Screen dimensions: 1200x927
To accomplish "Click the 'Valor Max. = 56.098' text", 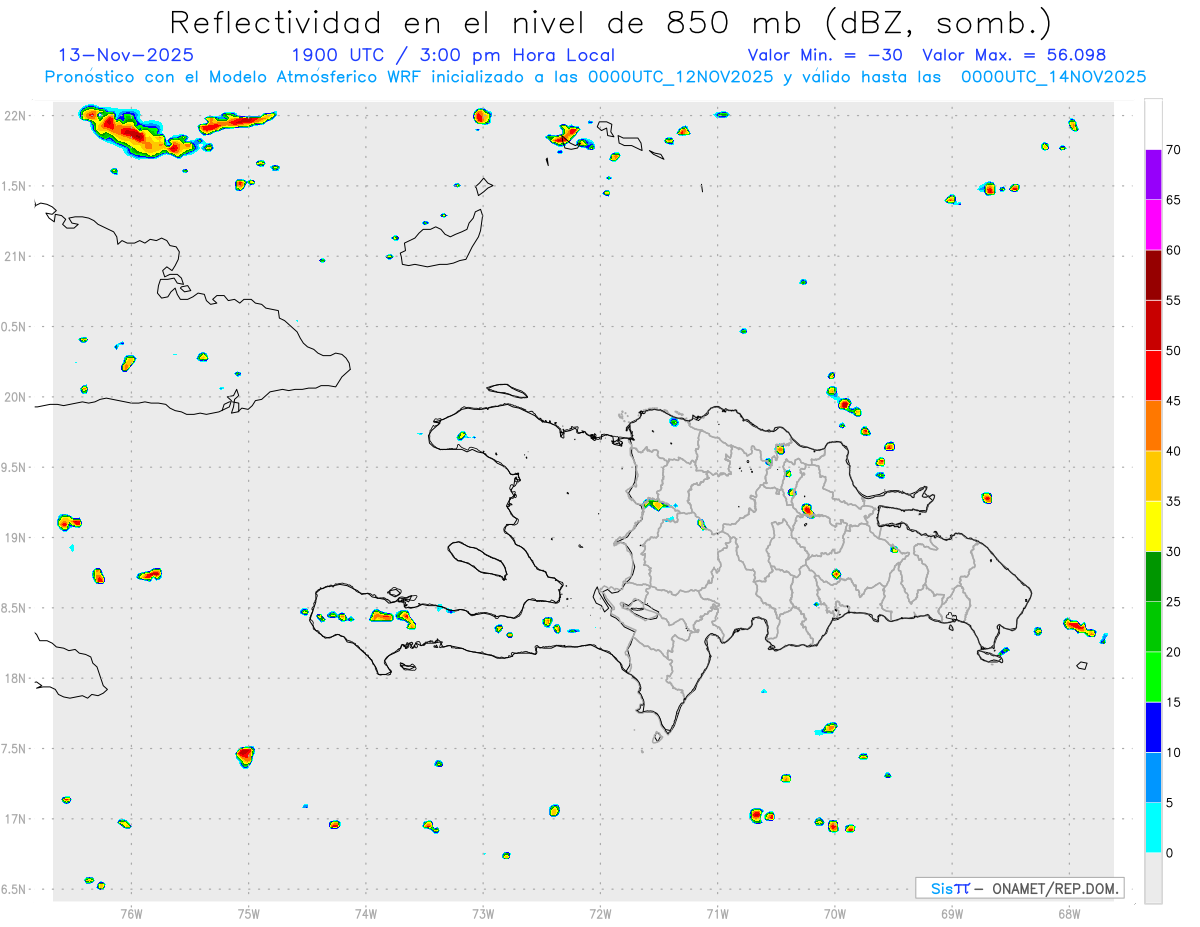I will 1014,55.
